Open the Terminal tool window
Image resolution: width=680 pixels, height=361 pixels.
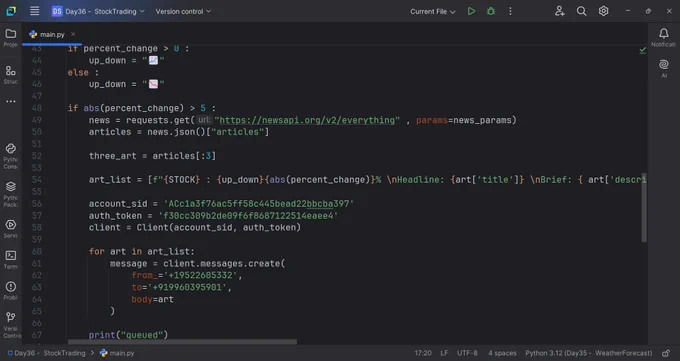[x=11, y=259]
